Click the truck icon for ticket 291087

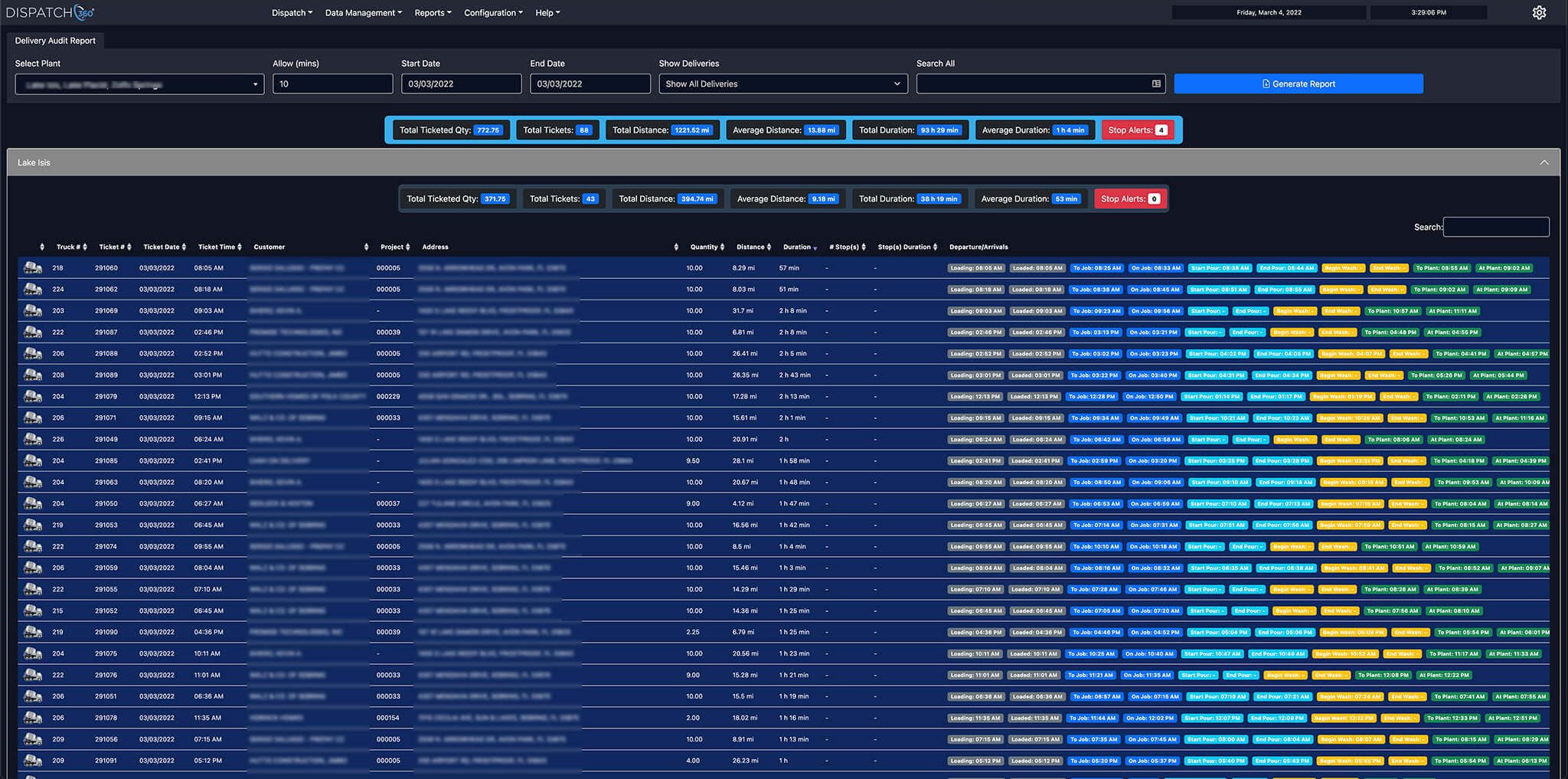tap(32, 332)
